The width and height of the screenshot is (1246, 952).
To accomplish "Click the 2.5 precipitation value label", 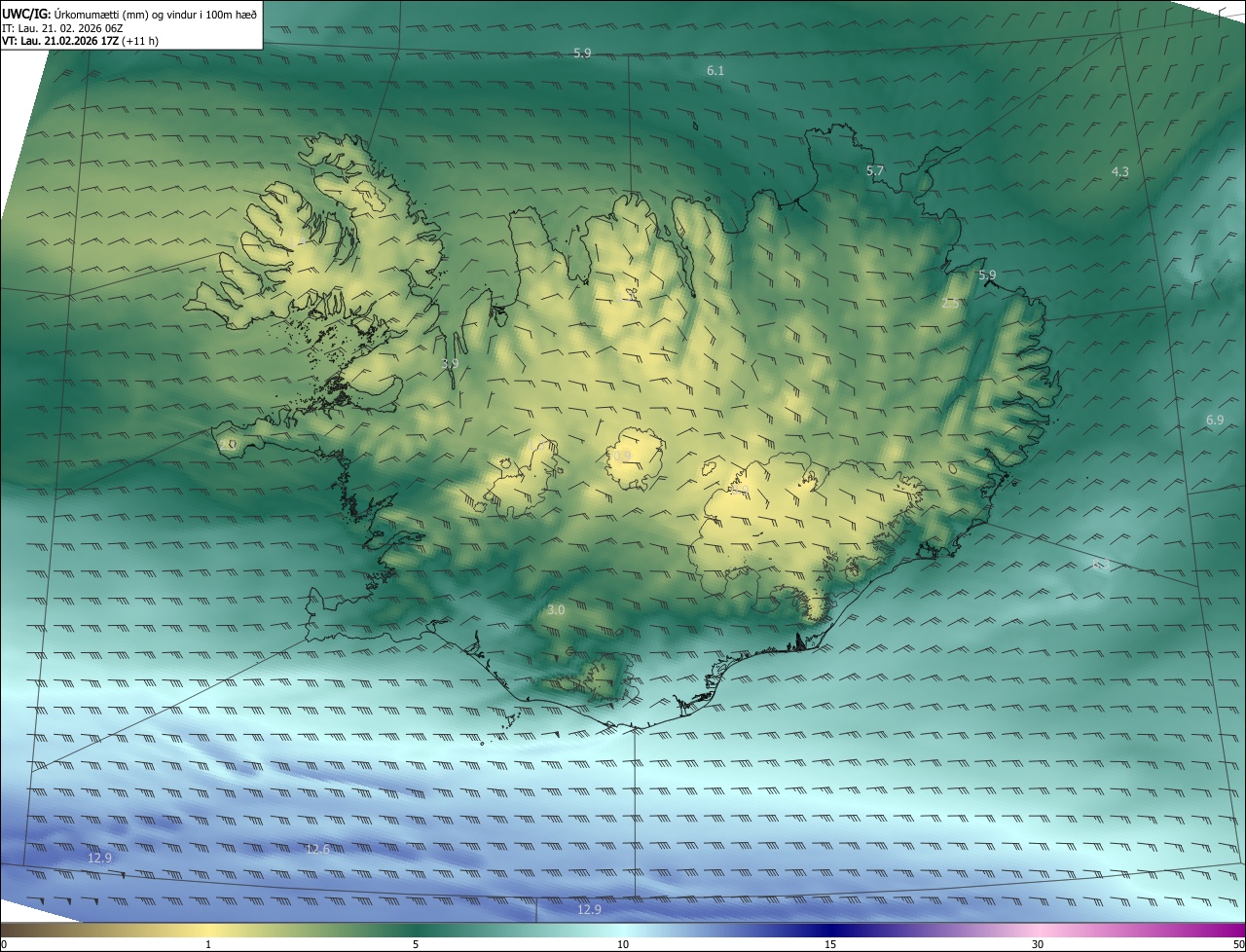I will coord(951,303).
